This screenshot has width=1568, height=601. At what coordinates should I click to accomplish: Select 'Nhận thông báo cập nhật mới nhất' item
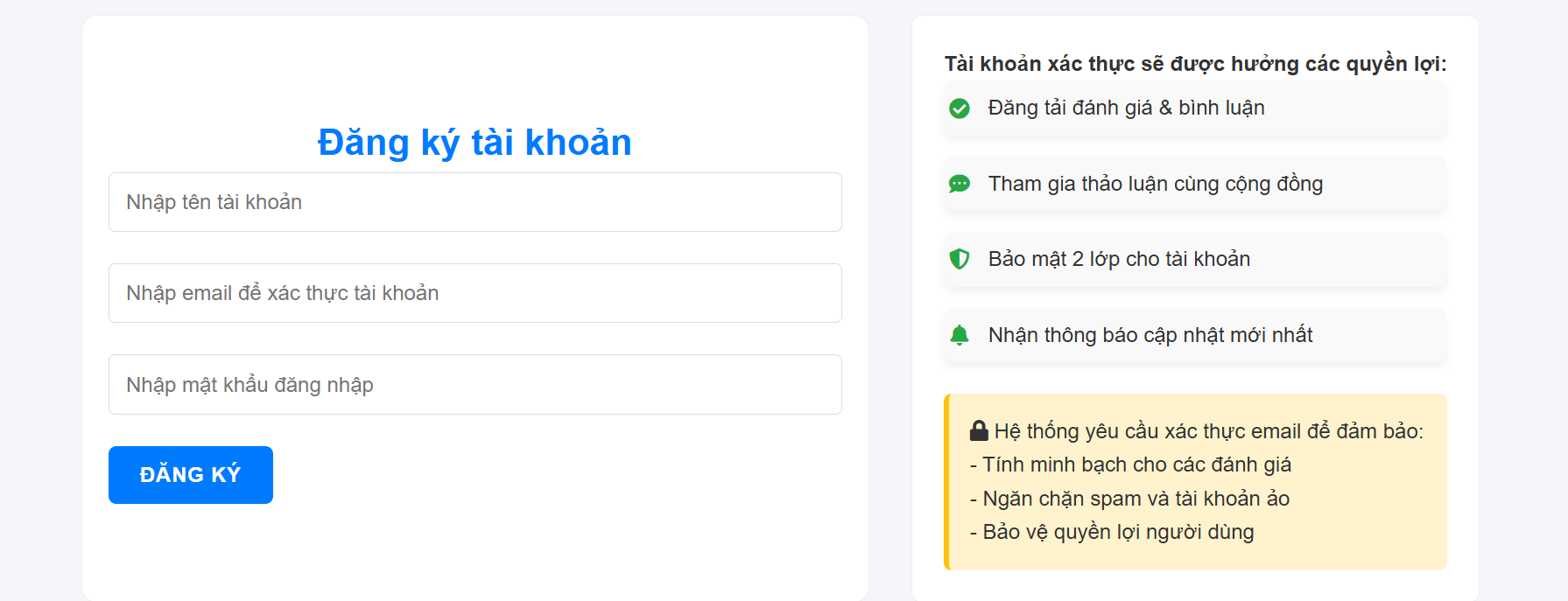(1195, 335)
